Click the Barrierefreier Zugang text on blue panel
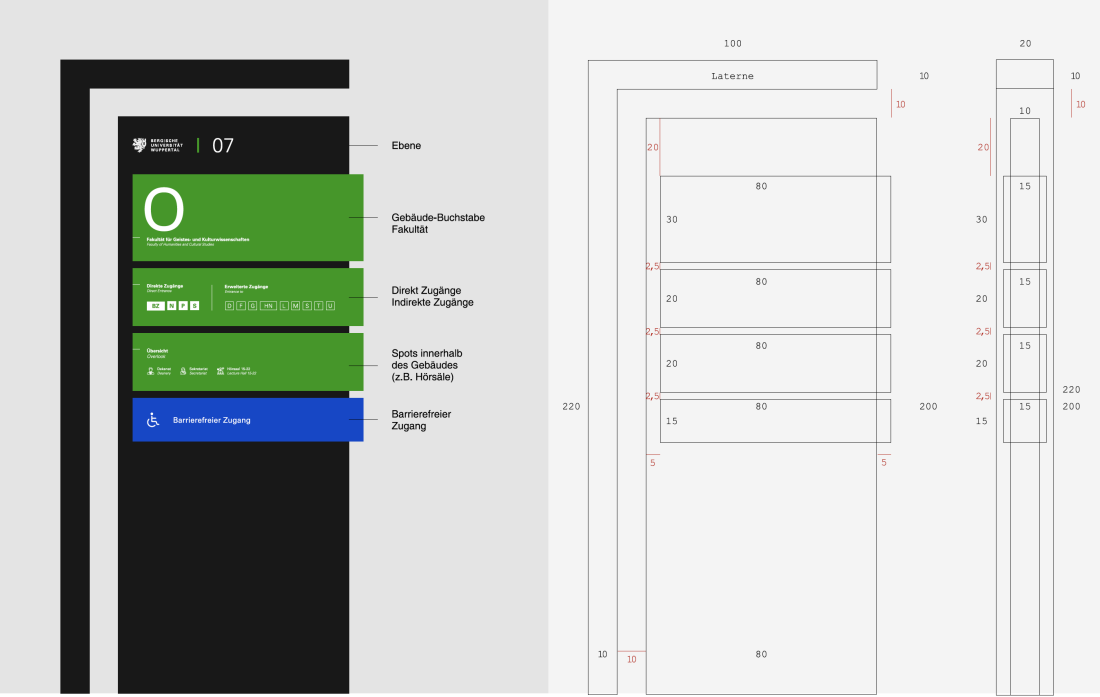The image size is (1100, 697). tap(211, 420)
